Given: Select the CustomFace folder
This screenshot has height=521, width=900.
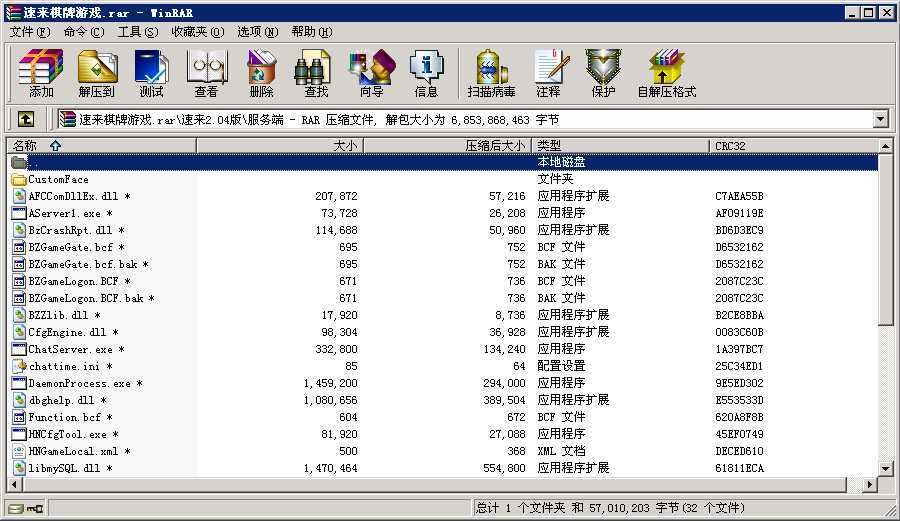Looking at the screenshot, I should 58,179.
